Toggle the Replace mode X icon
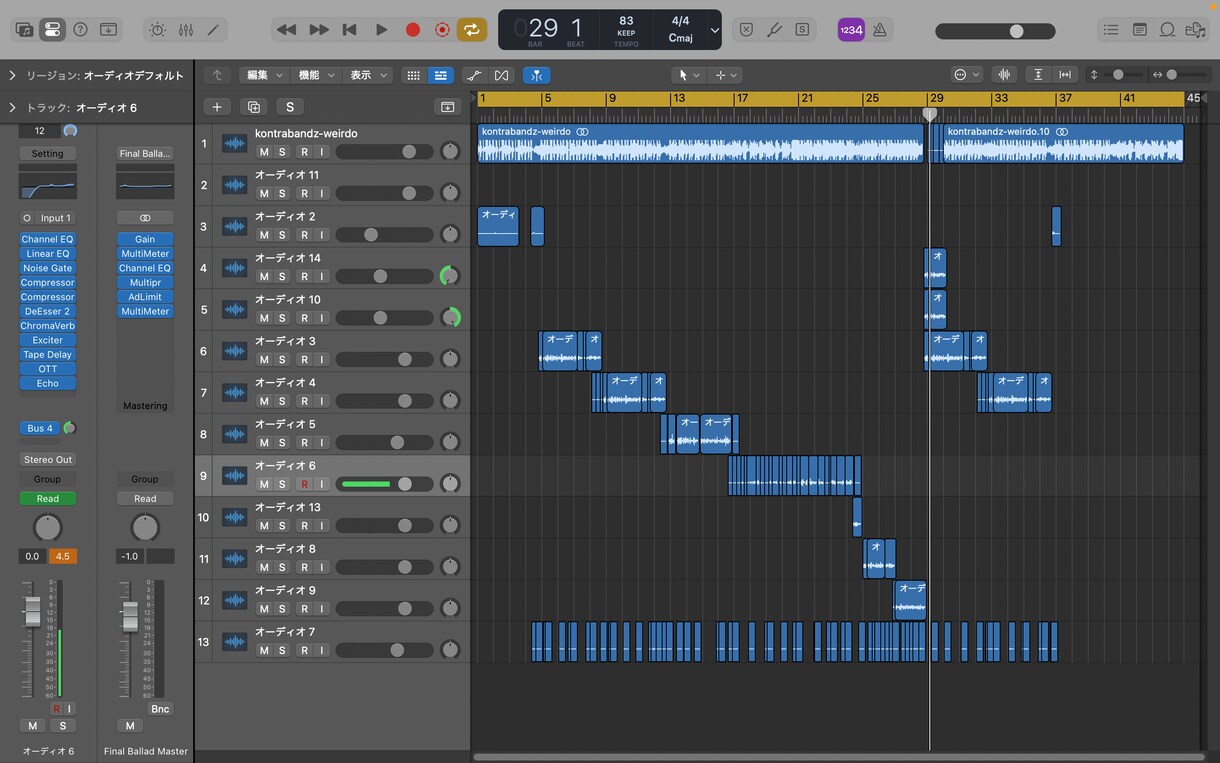The width and height of the screenshot is (1220, 763). click(746, 30)
